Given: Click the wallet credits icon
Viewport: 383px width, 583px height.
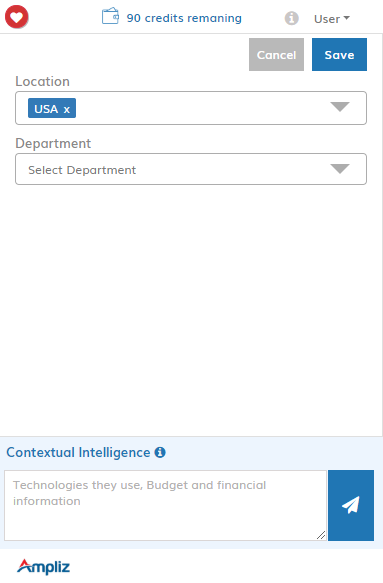Looking at the screenshot, I should [110, 16].
